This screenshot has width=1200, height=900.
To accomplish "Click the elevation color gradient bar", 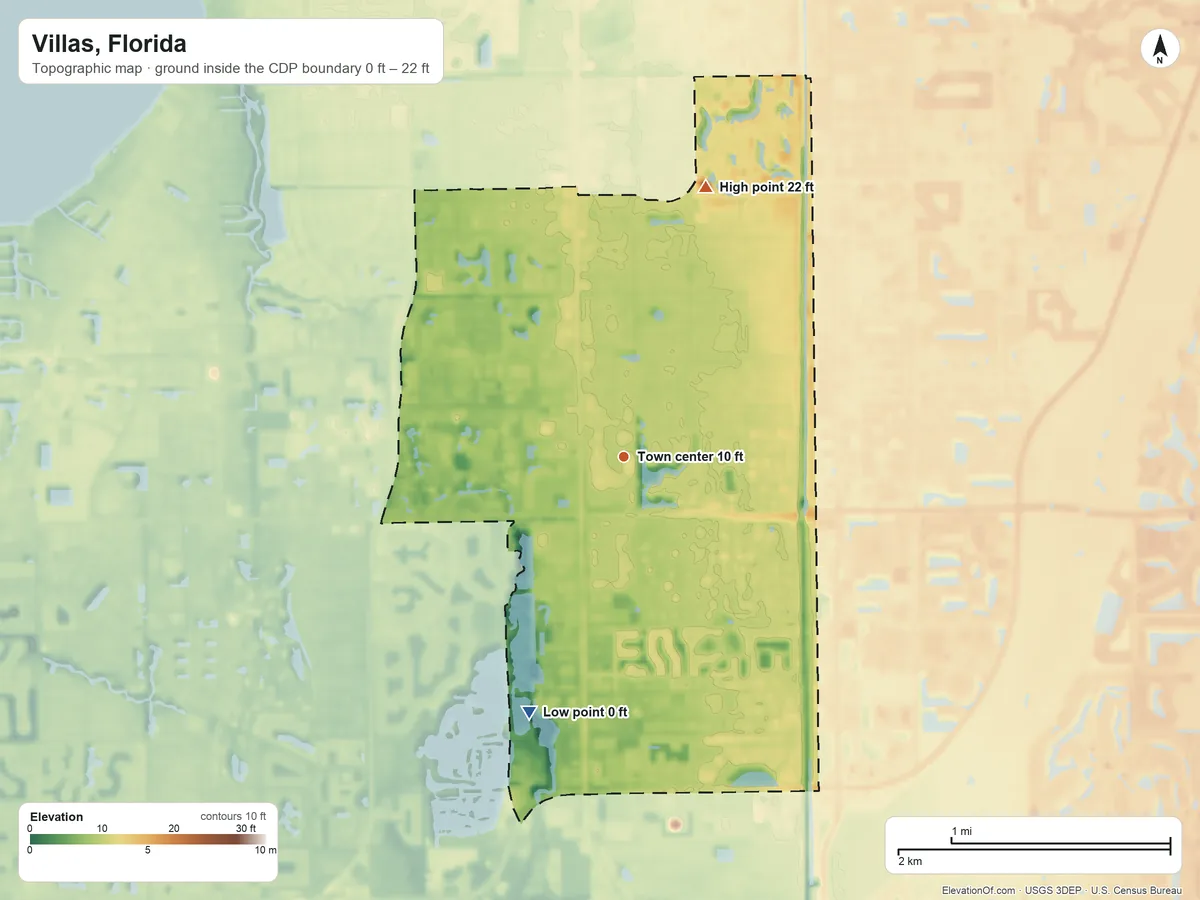I will [147, 840].
